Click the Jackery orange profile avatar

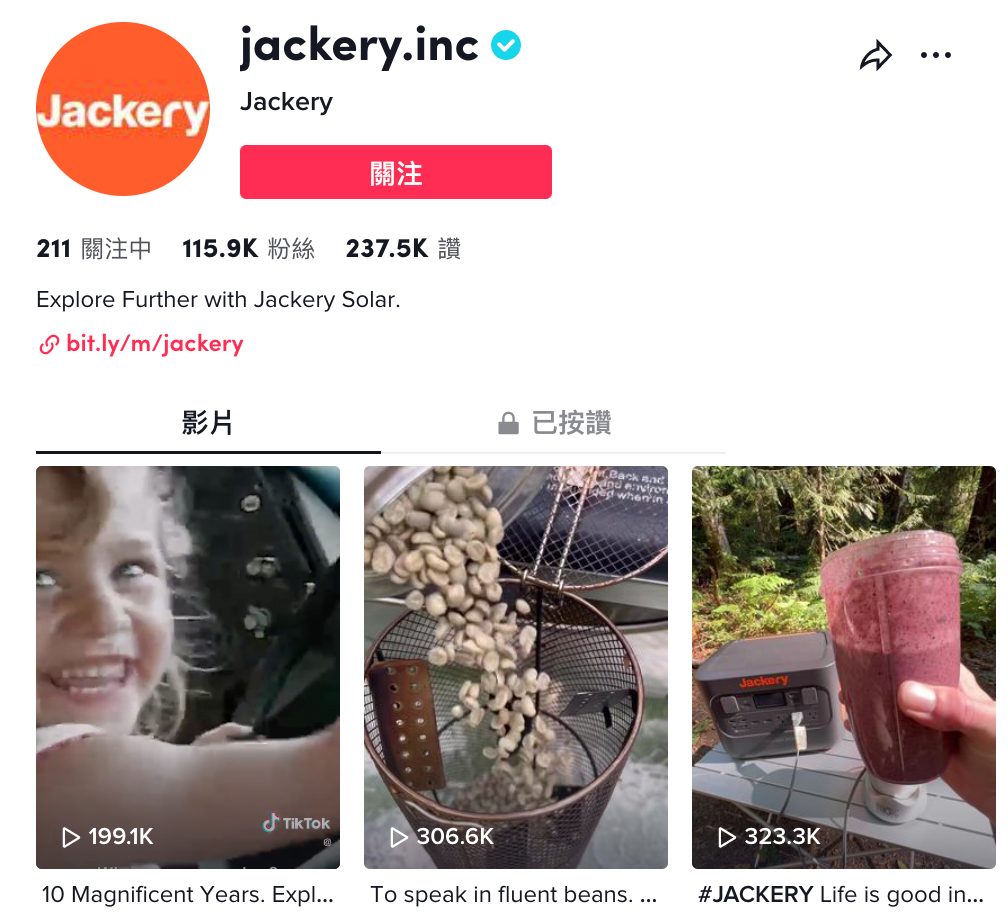[x=123, y=109]
